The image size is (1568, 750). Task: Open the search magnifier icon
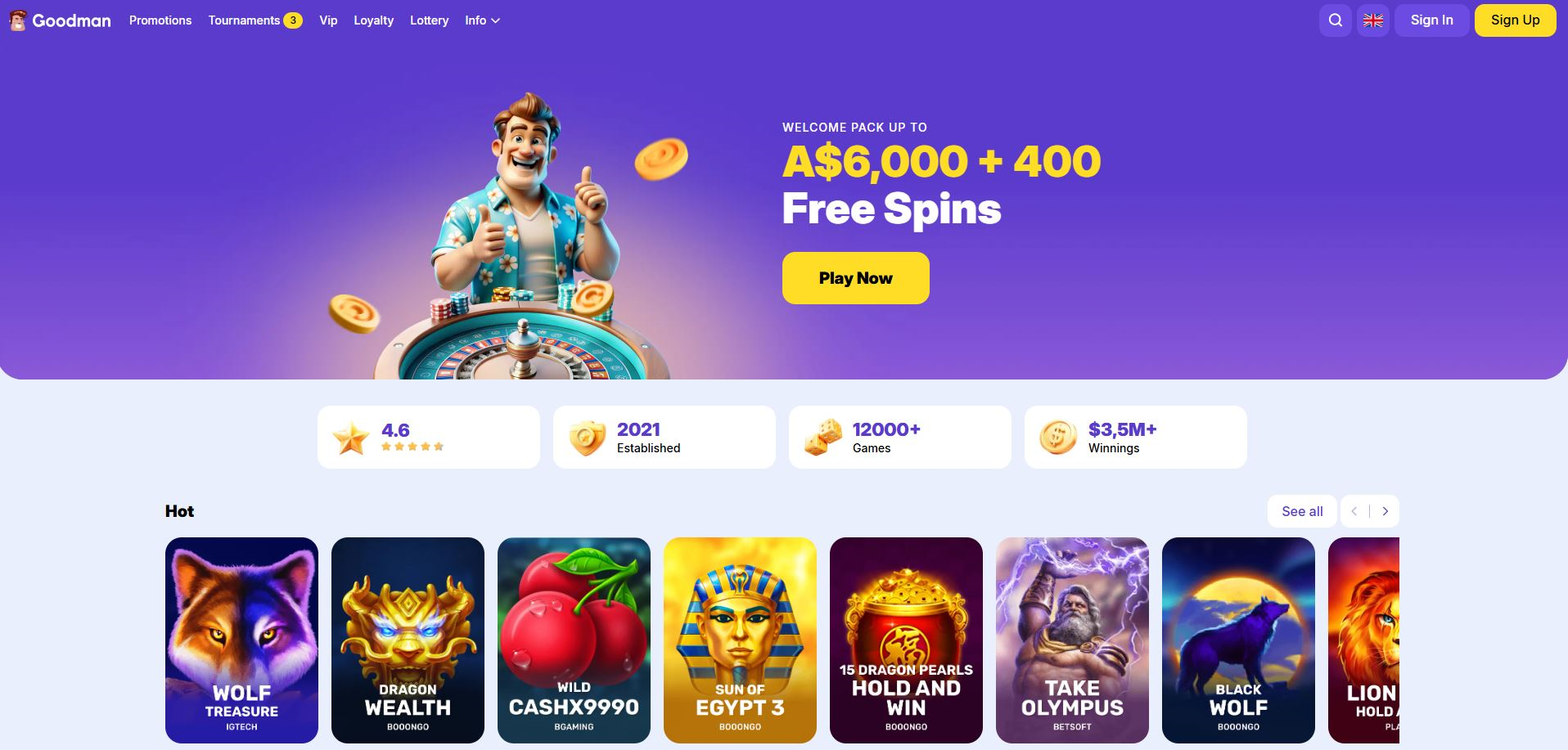coord(1335,20)
